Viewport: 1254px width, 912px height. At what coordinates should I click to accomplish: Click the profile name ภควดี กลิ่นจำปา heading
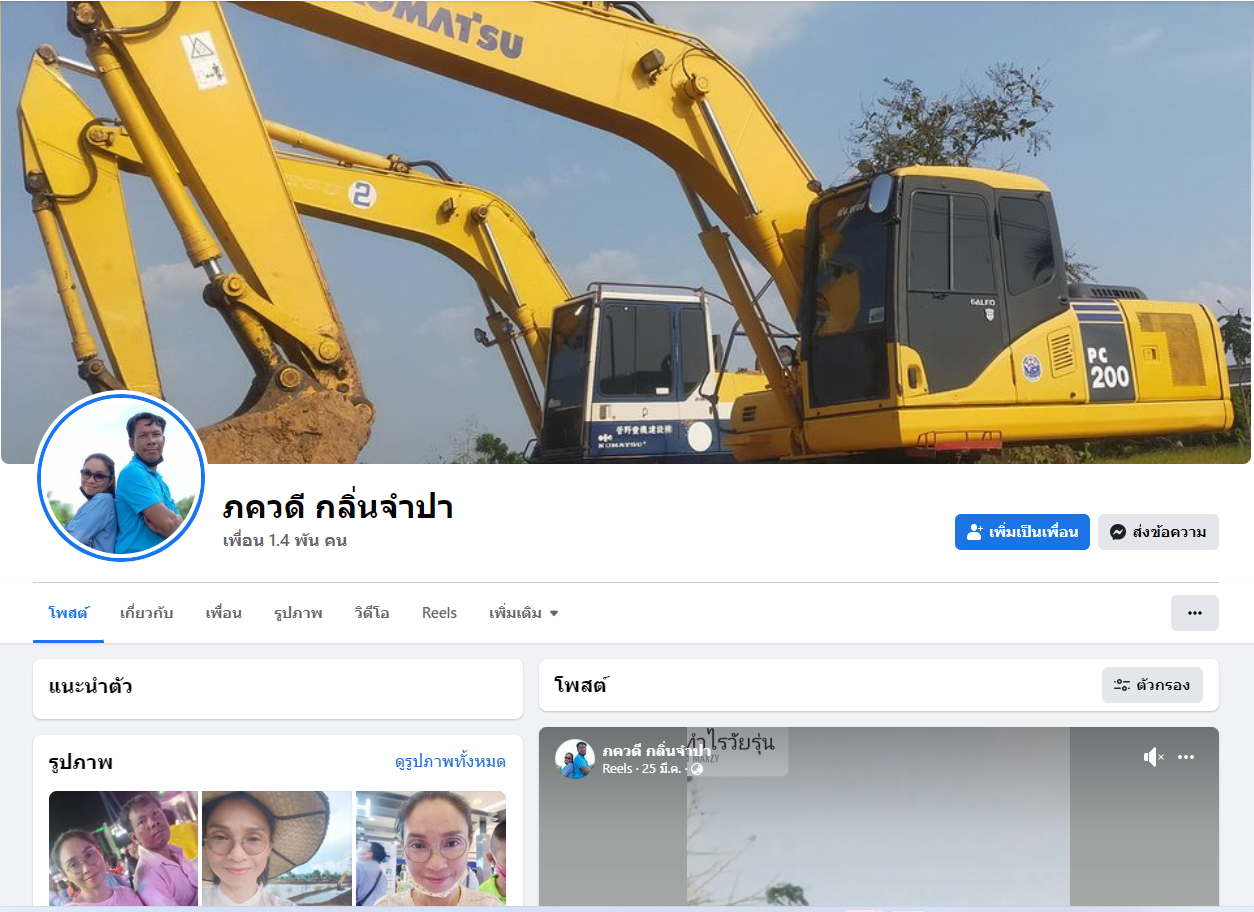(x=338, y=507)
